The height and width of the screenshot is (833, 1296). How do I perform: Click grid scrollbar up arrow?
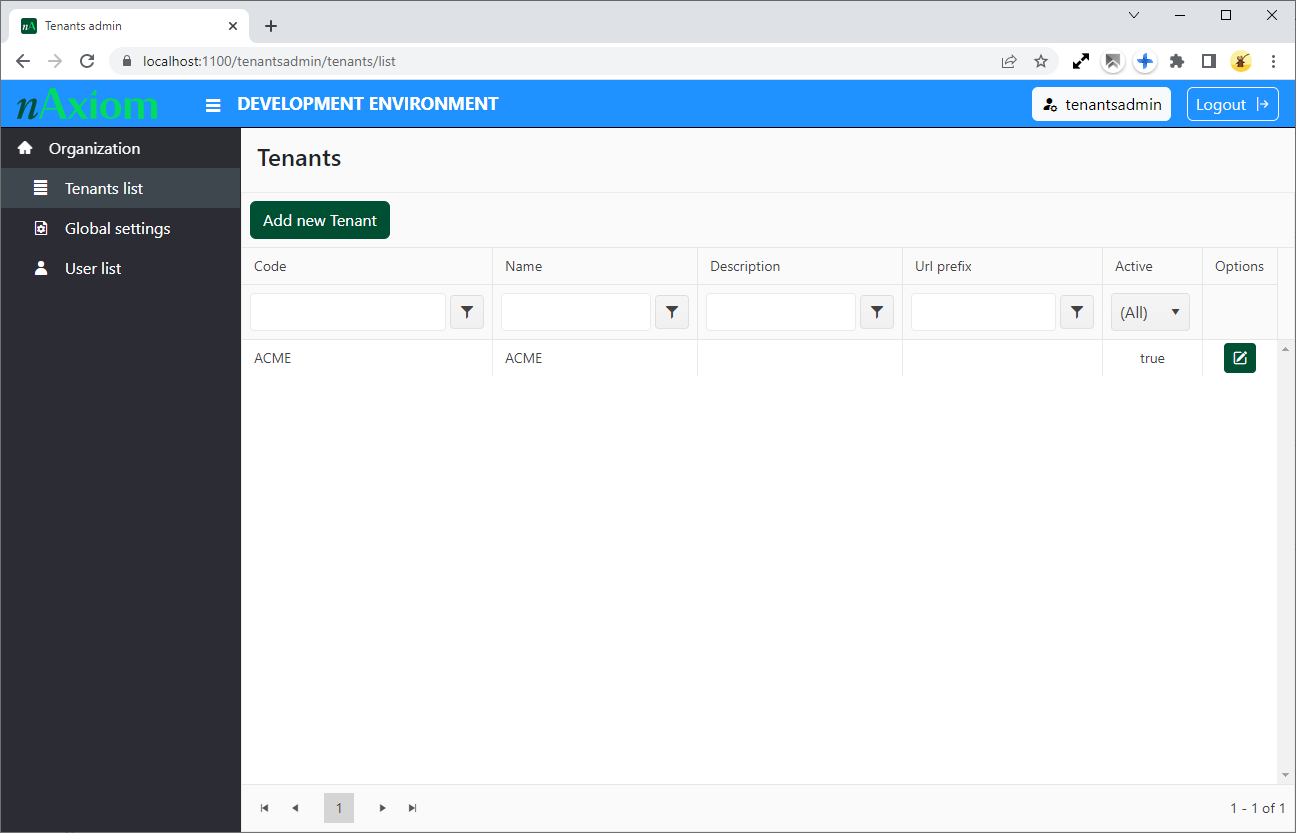(x=1286, y=347)
